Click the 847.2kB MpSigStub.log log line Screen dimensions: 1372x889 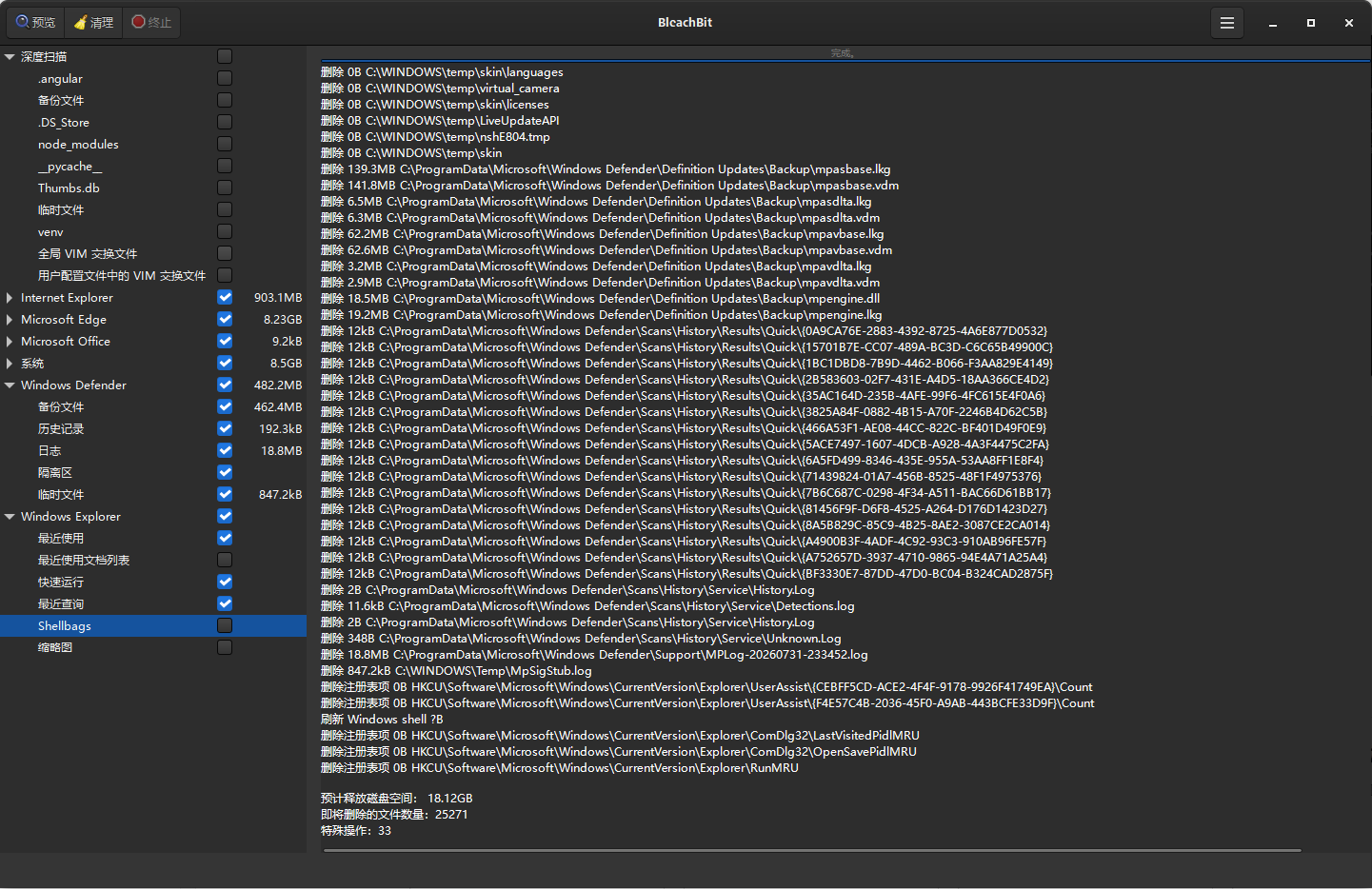click(x=456, y=671)
